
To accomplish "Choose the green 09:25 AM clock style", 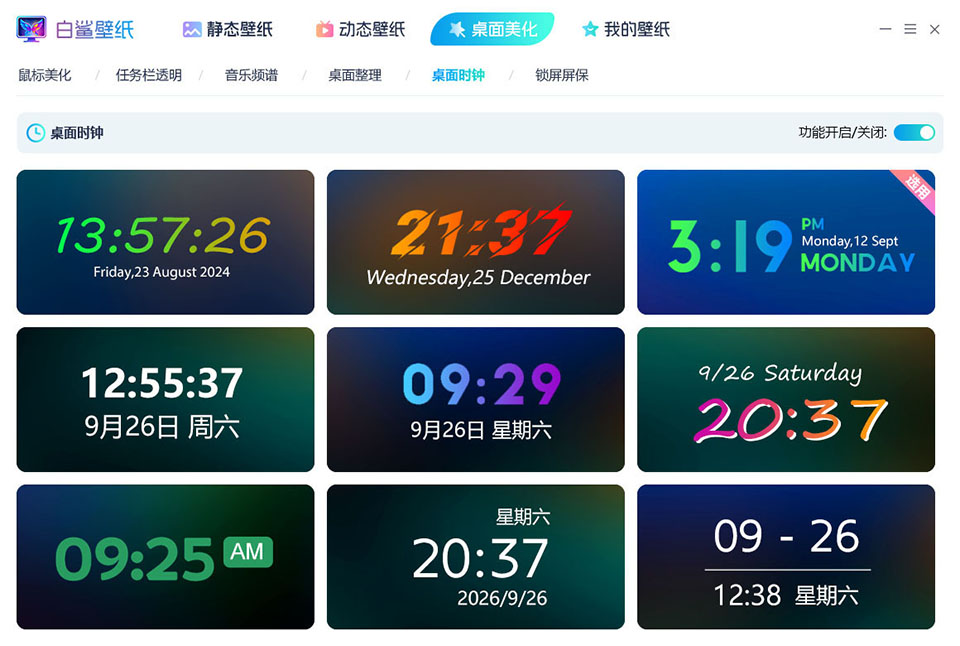I will [x=165, y=557].
